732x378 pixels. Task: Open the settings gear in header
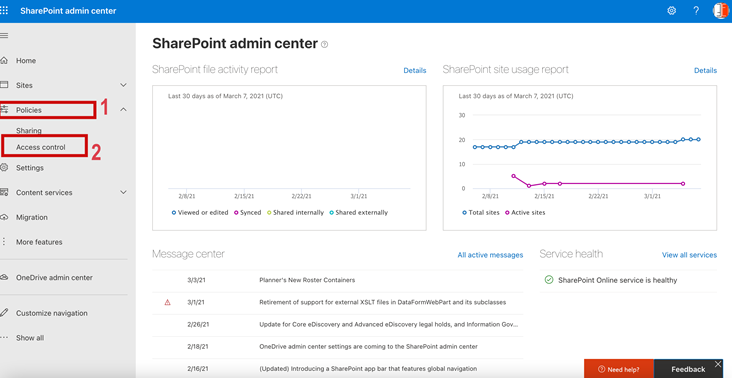671,11
